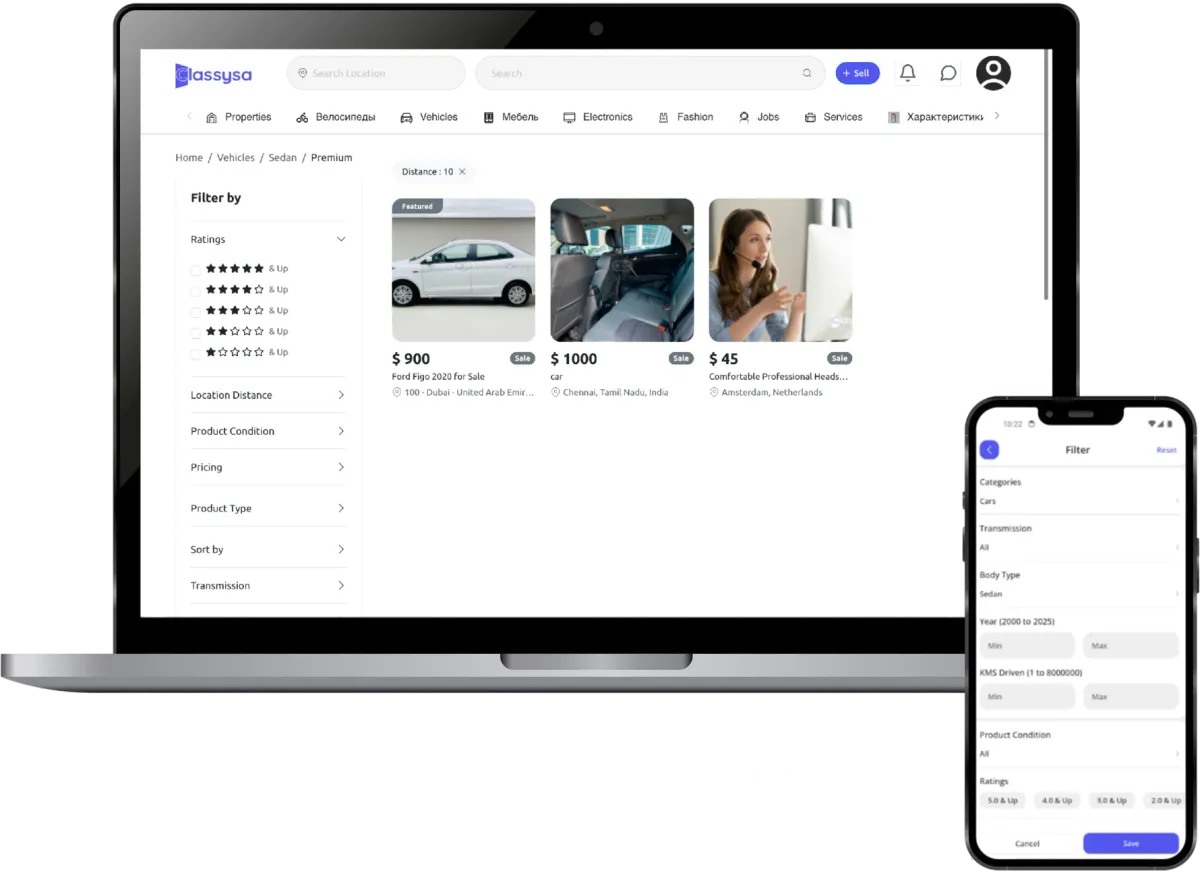
Task: Click the back arrow in phone Filter screen
Action: click(989, 450)
